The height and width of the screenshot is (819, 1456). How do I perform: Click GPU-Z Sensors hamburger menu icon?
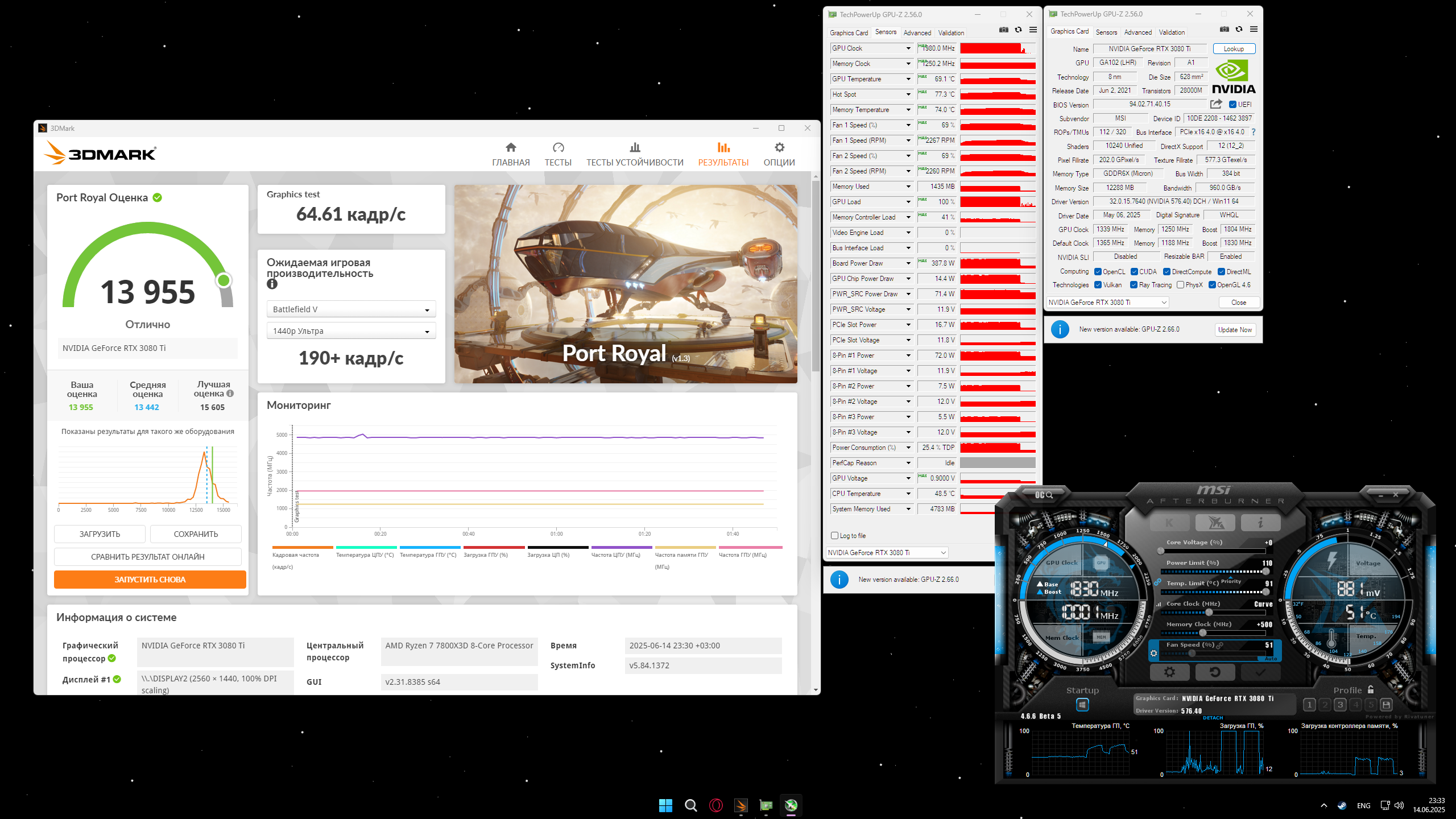tap(1033, 30)
